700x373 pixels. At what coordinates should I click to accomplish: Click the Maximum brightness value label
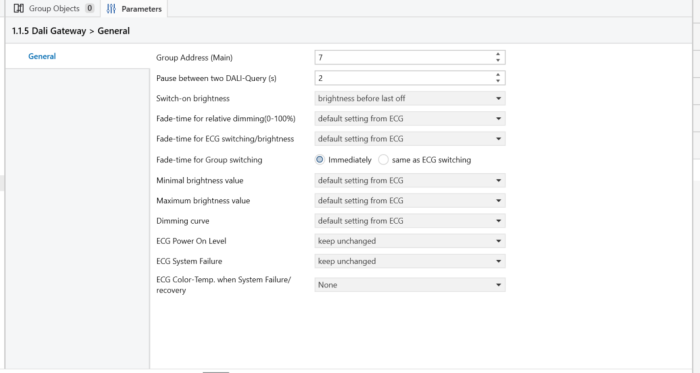click(x=203, y=201)
